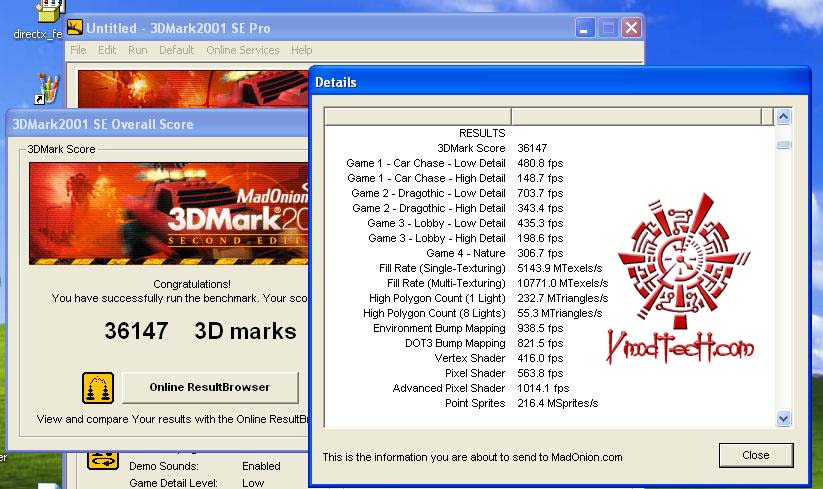The image size is (823, 489).
Task: Click the Demo Sounds Enabled value
Action: tap(261, 466)
